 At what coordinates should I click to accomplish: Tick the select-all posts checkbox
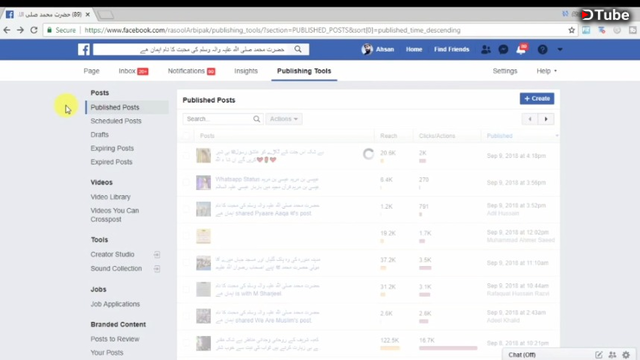coord(186,136)
